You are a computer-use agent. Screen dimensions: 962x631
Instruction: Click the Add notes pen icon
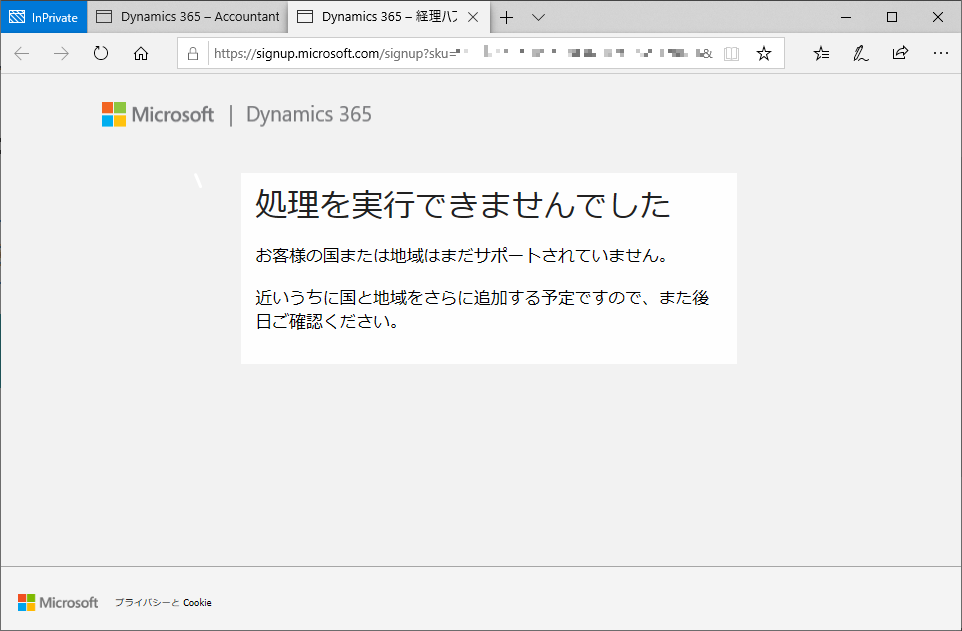tap(861, 54)
